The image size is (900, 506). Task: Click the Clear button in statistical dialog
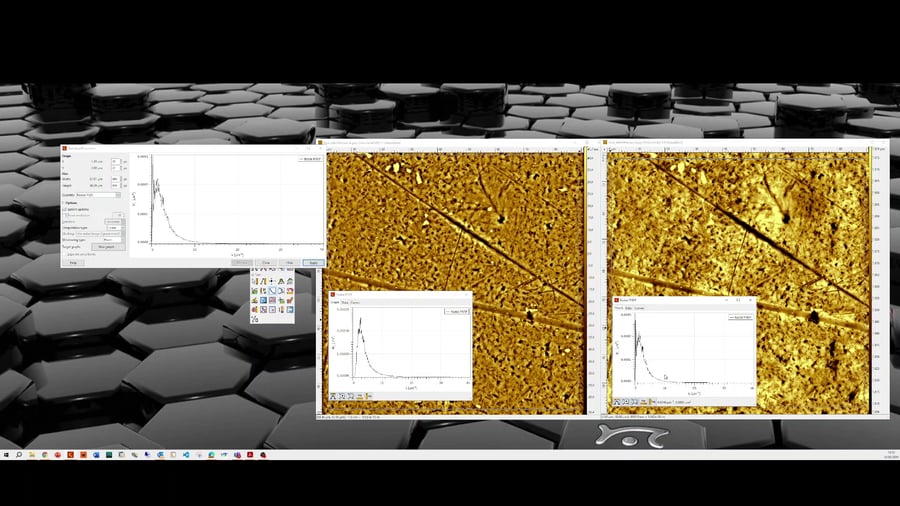point(266,263)
